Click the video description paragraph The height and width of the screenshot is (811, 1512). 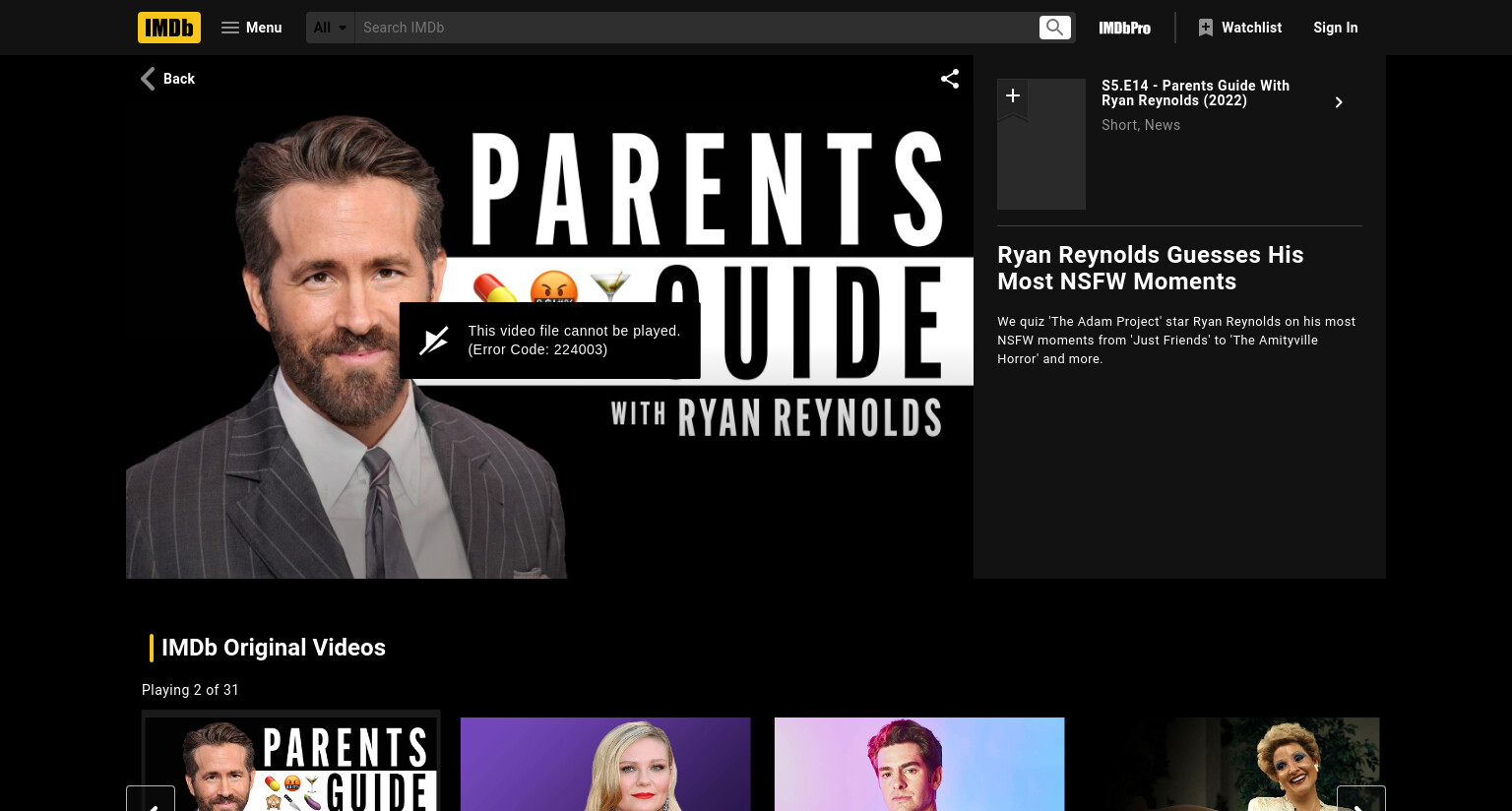pos(1176,340)
